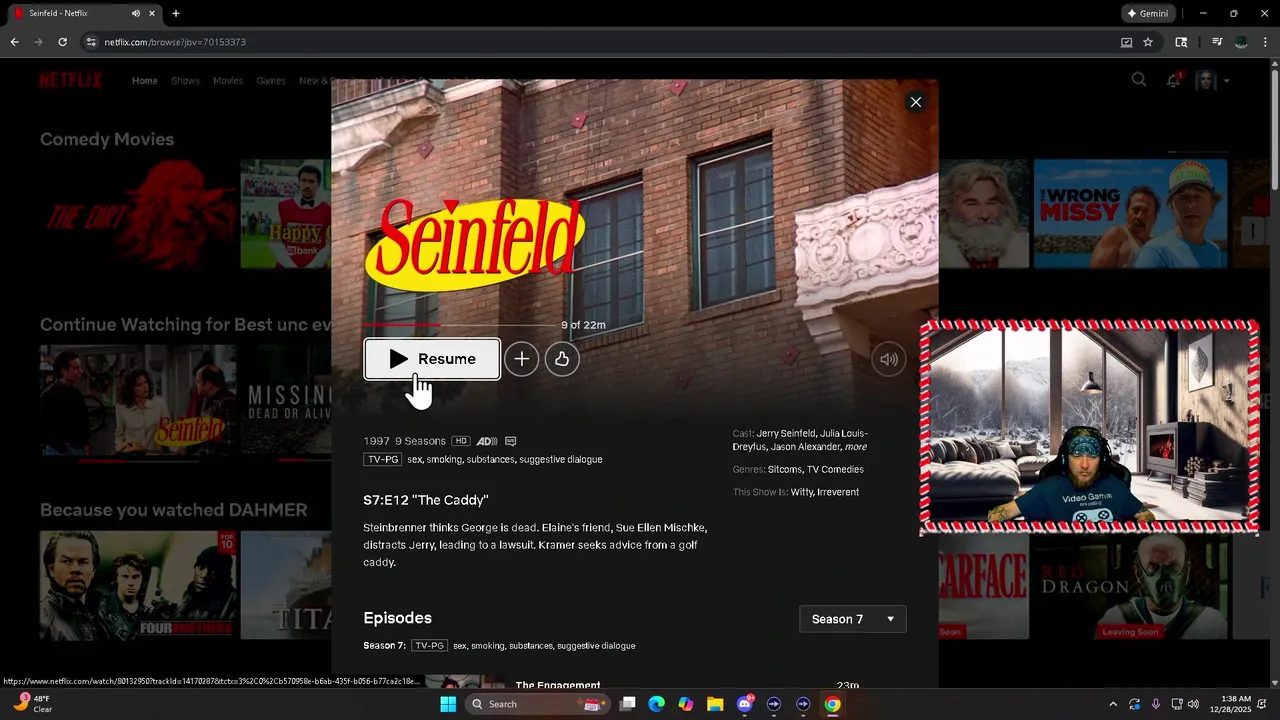Click the episode progress bar
This screenshot has height=720, width=1280.
click(460, 325)
